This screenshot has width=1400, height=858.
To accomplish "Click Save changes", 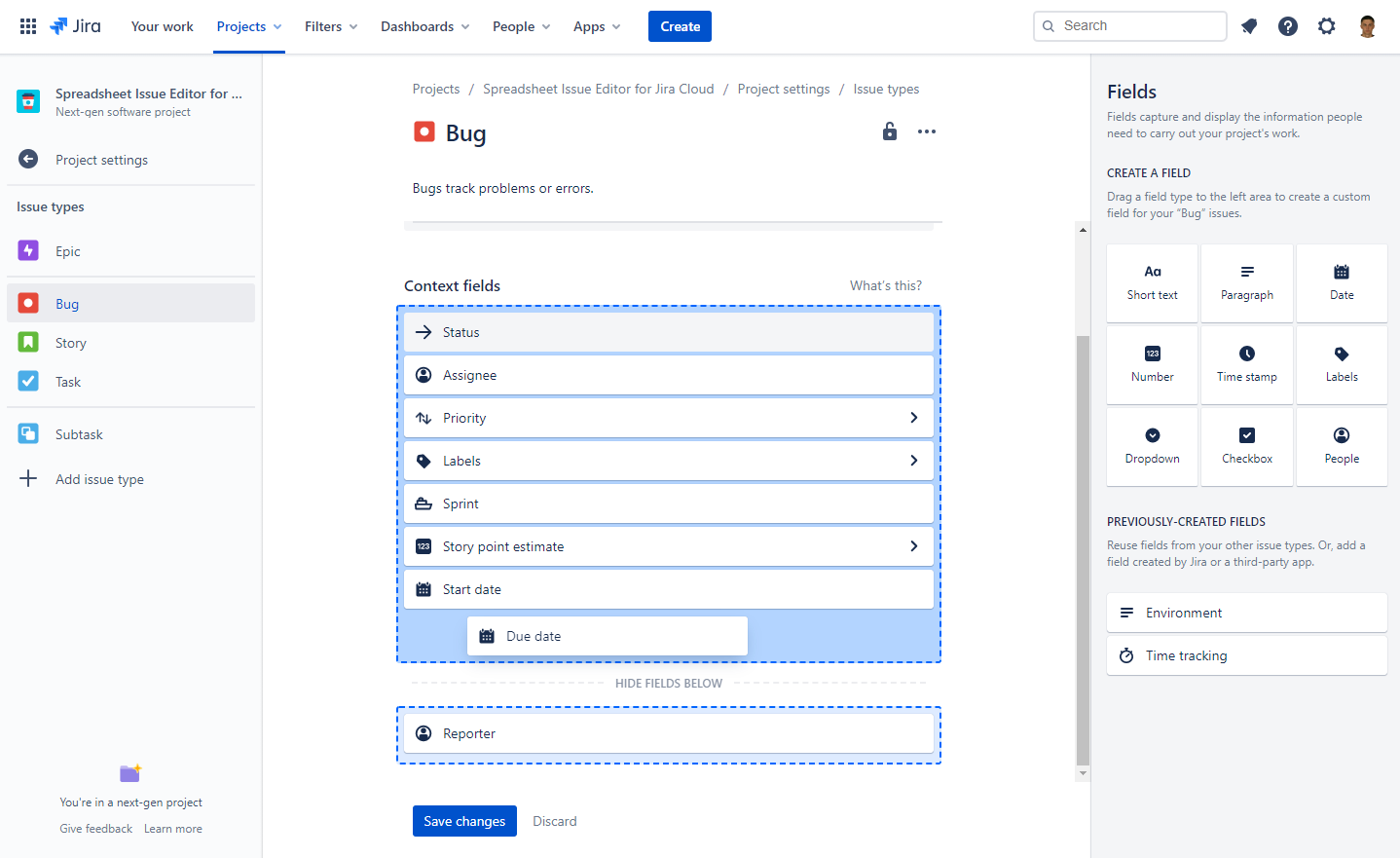I will [464, 821].
